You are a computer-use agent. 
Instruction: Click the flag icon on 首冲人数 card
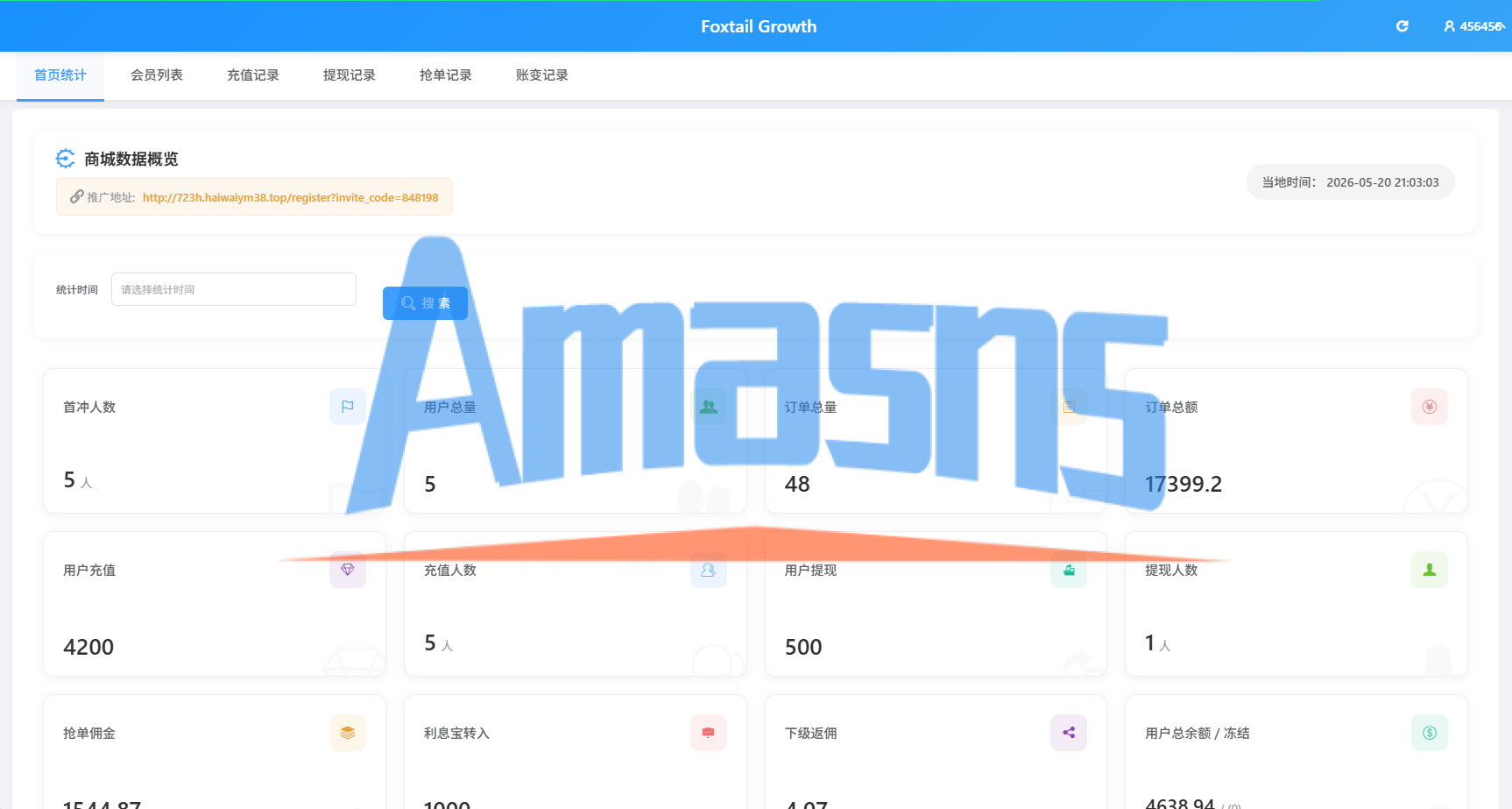(x=348, y=407)
